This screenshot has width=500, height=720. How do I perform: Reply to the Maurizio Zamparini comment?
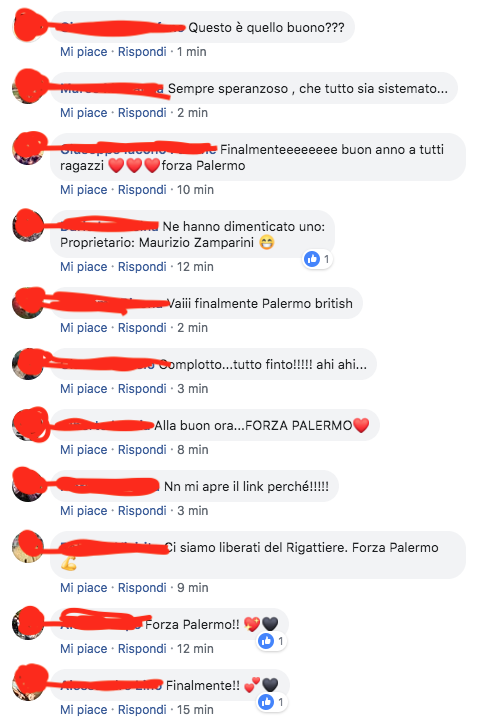click(x=142, y=267)
